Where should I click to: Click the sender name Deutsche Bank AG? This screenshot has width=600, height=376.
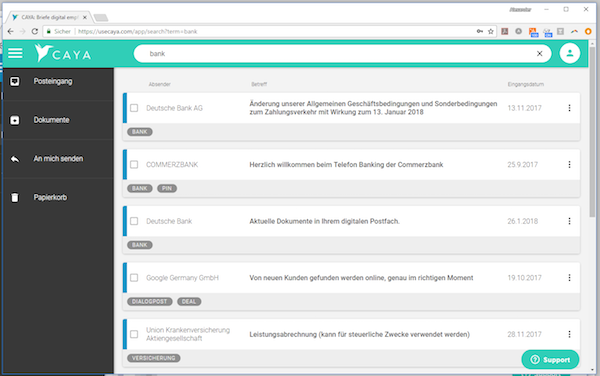coord(174,108)
